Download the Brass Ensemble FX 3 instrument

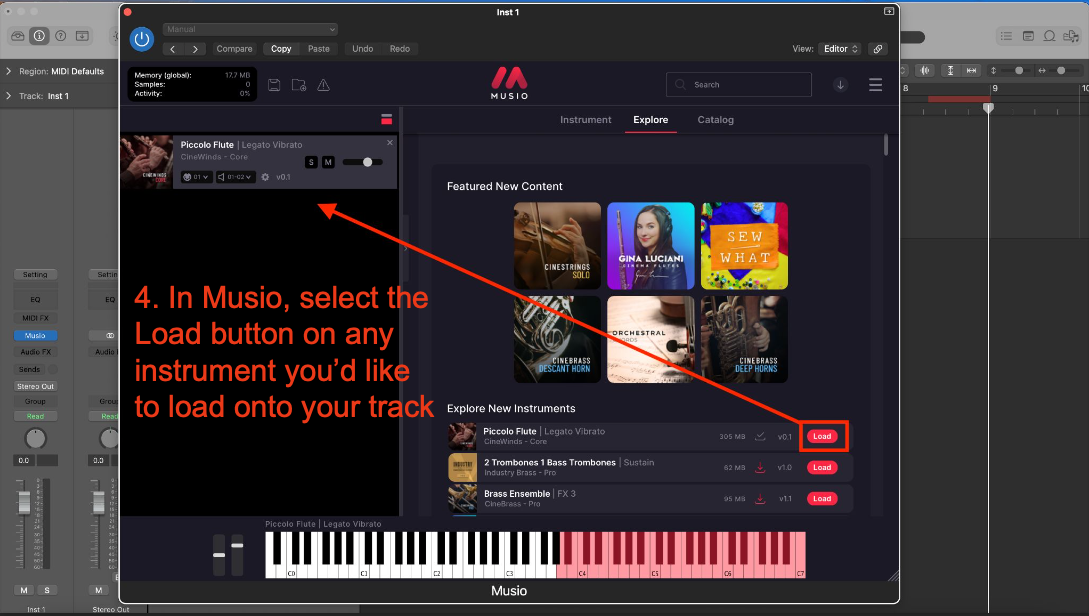(x=760, y=499)
